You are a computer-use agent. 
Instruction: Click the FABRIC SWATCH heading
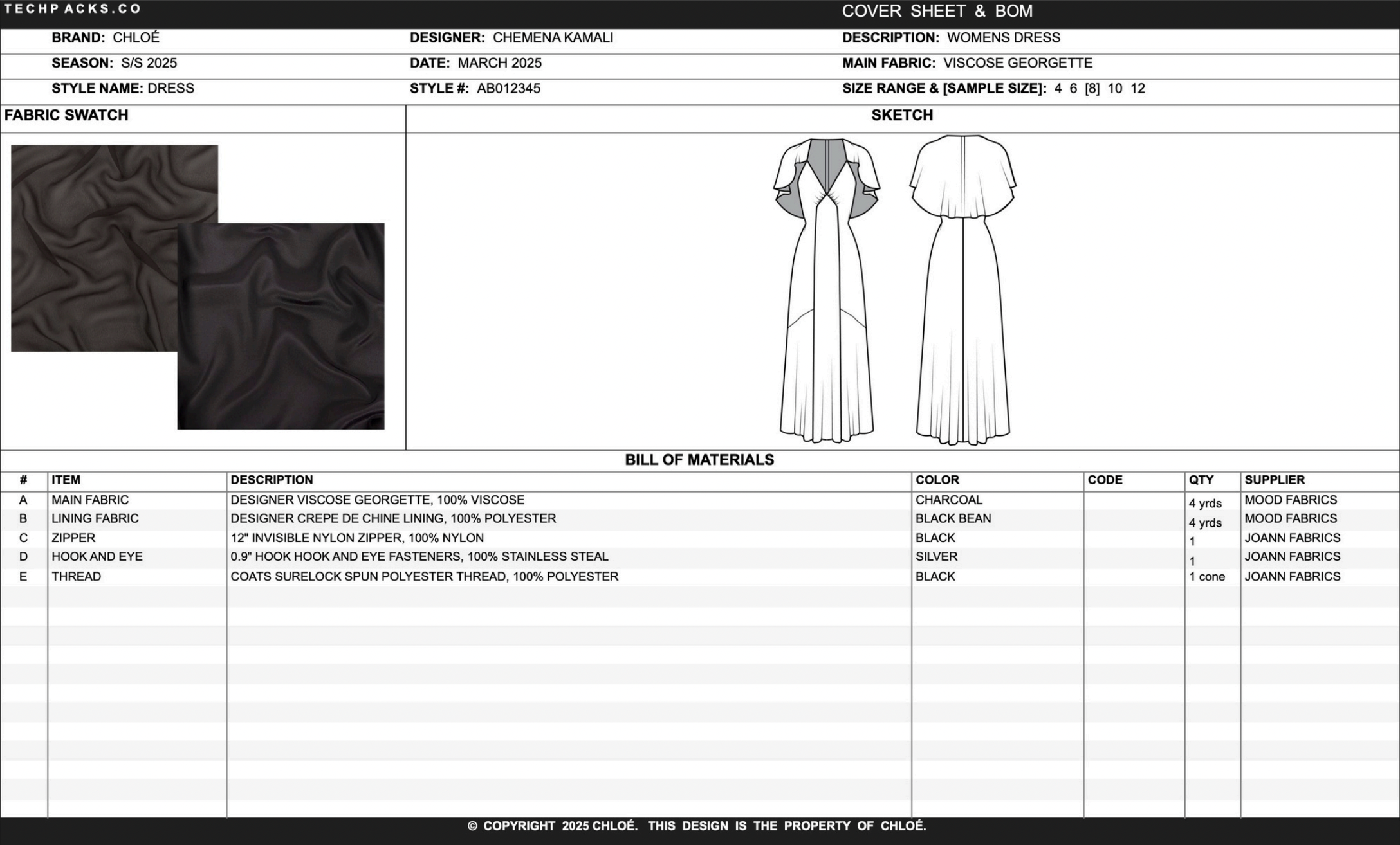[66, 115]
